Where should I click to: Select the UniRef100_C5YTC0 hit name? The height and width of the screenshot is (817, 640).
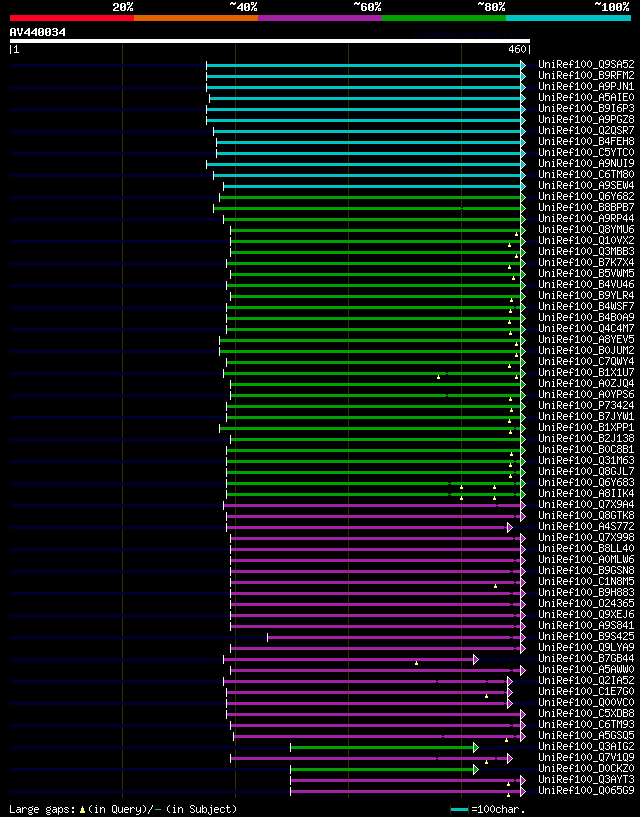[x=586, y=152]
